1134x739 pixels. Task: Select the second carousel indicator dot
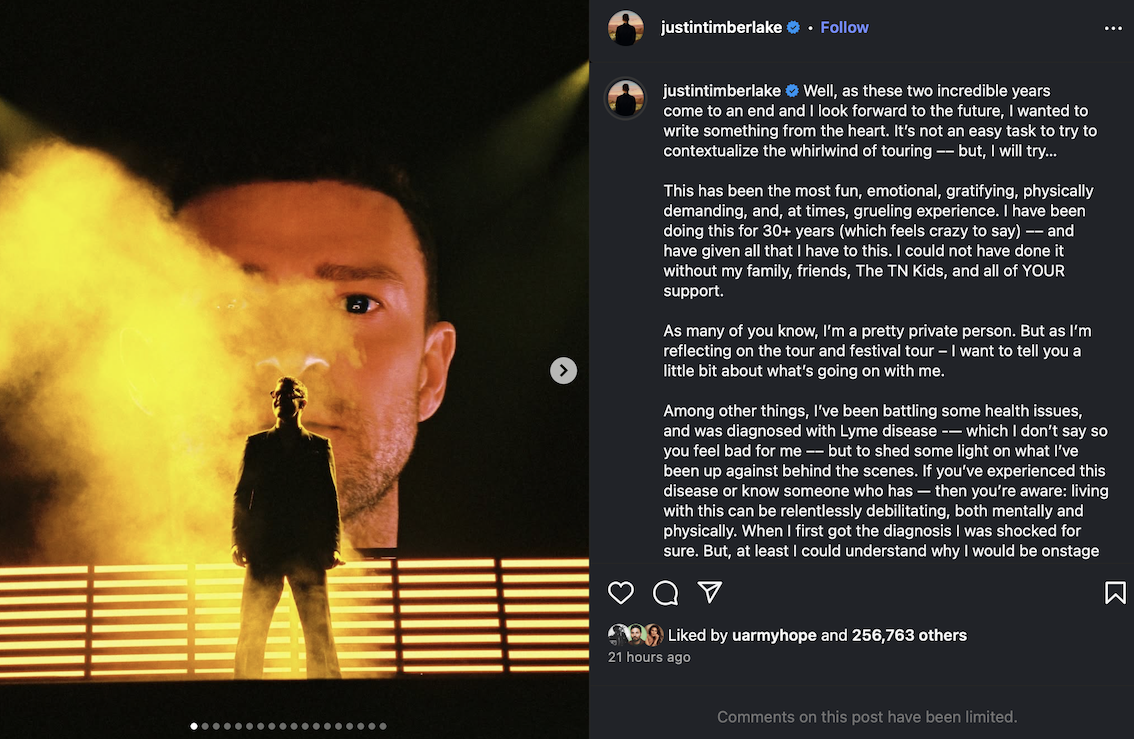[x=205, y=726]
